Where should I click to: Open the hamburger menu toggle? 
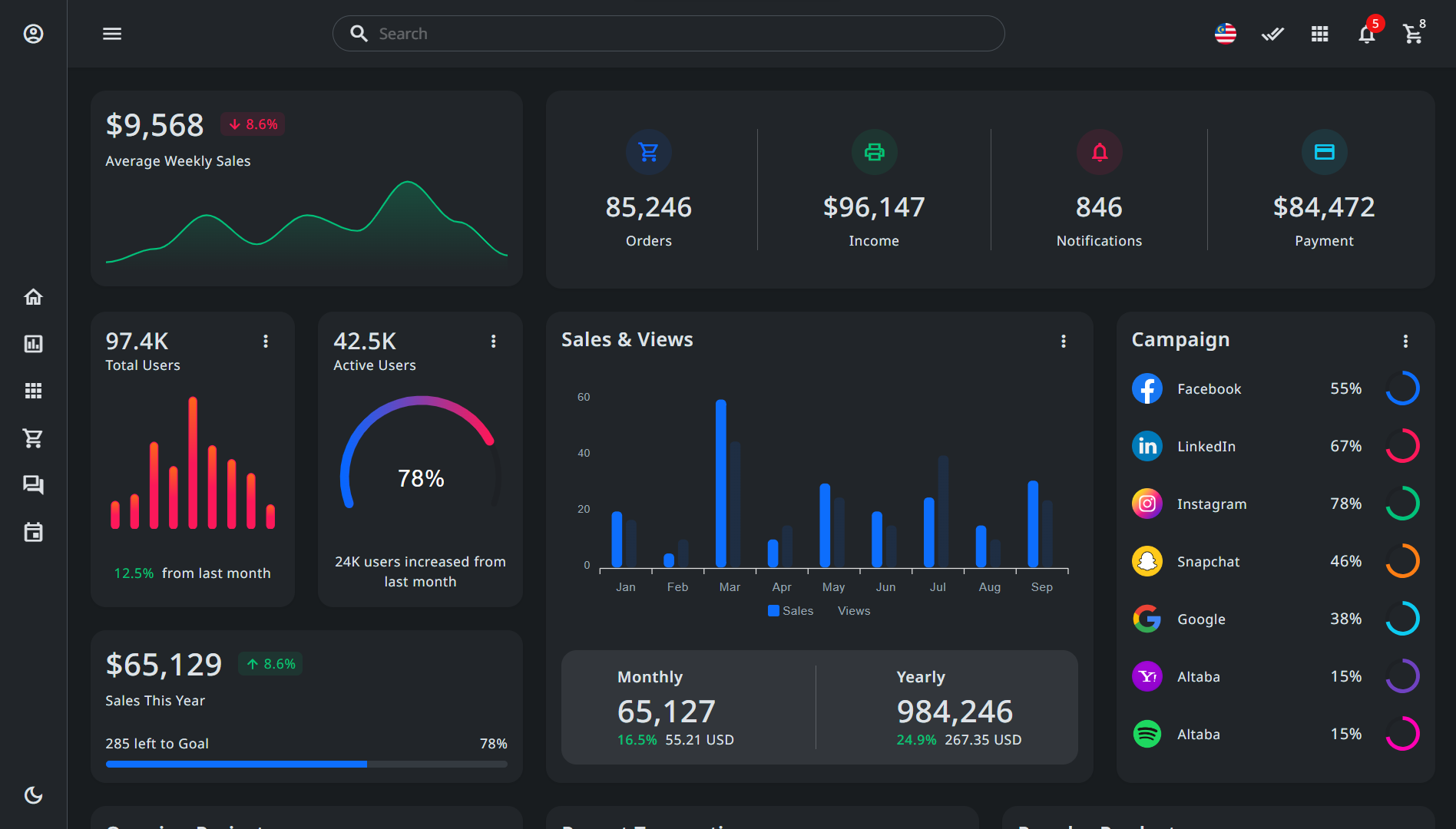pos(112,34)
